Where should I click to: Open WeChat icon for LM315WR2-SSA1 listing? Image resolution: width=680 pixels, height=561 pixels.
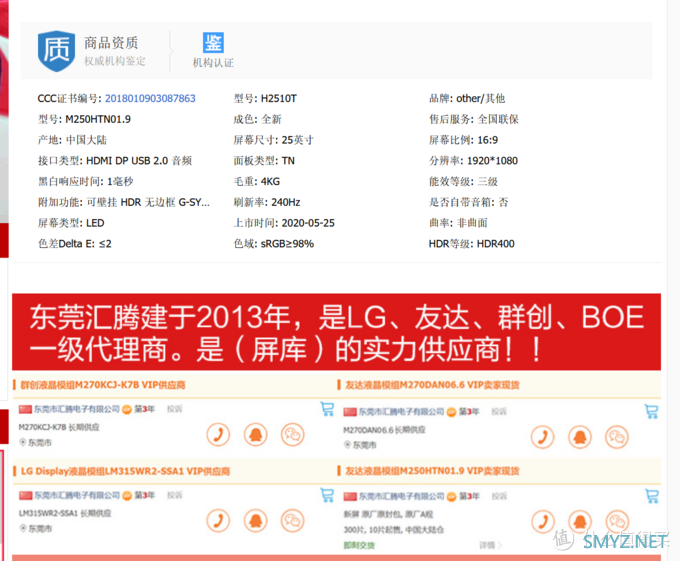tap(293, 520)
